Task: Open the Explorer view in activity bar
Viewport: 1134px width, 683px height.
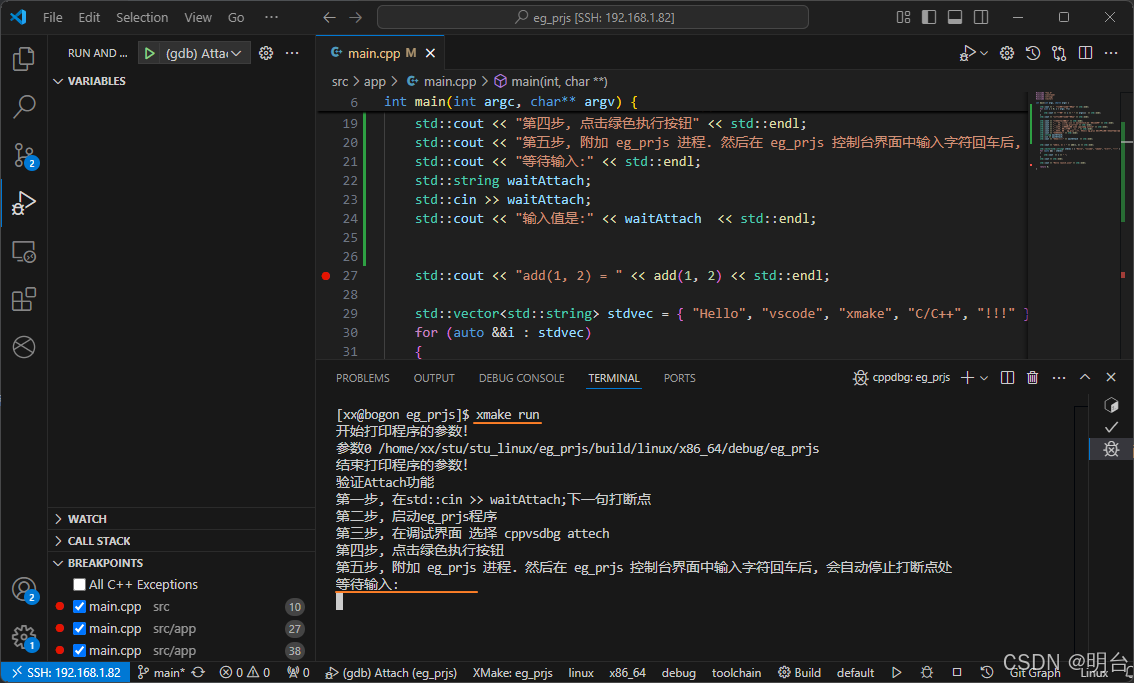Action: pyautogui.click(x=24, y=59)
